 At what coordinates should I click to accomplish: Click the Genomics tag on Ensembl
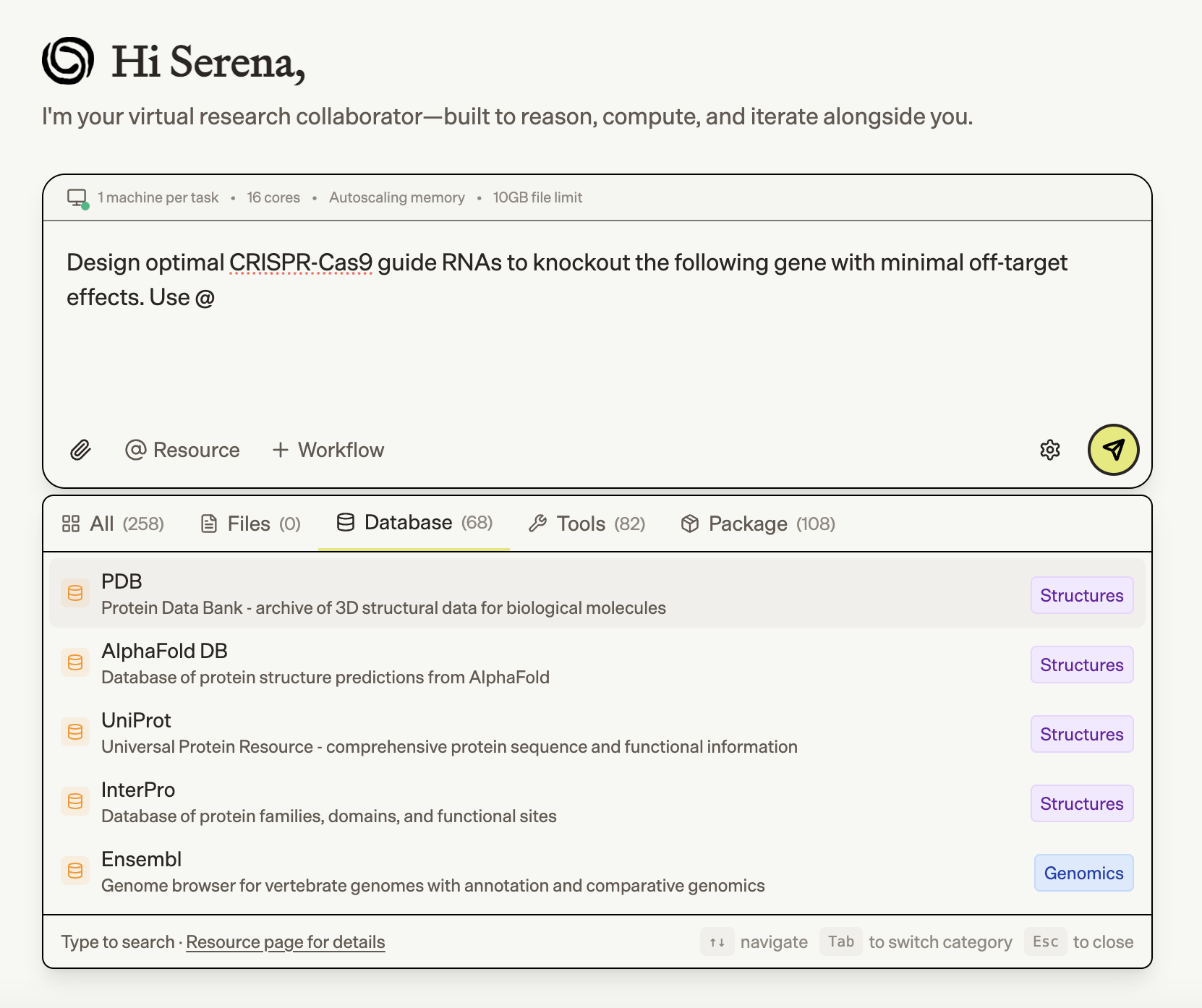click(x=1083, y=873)
